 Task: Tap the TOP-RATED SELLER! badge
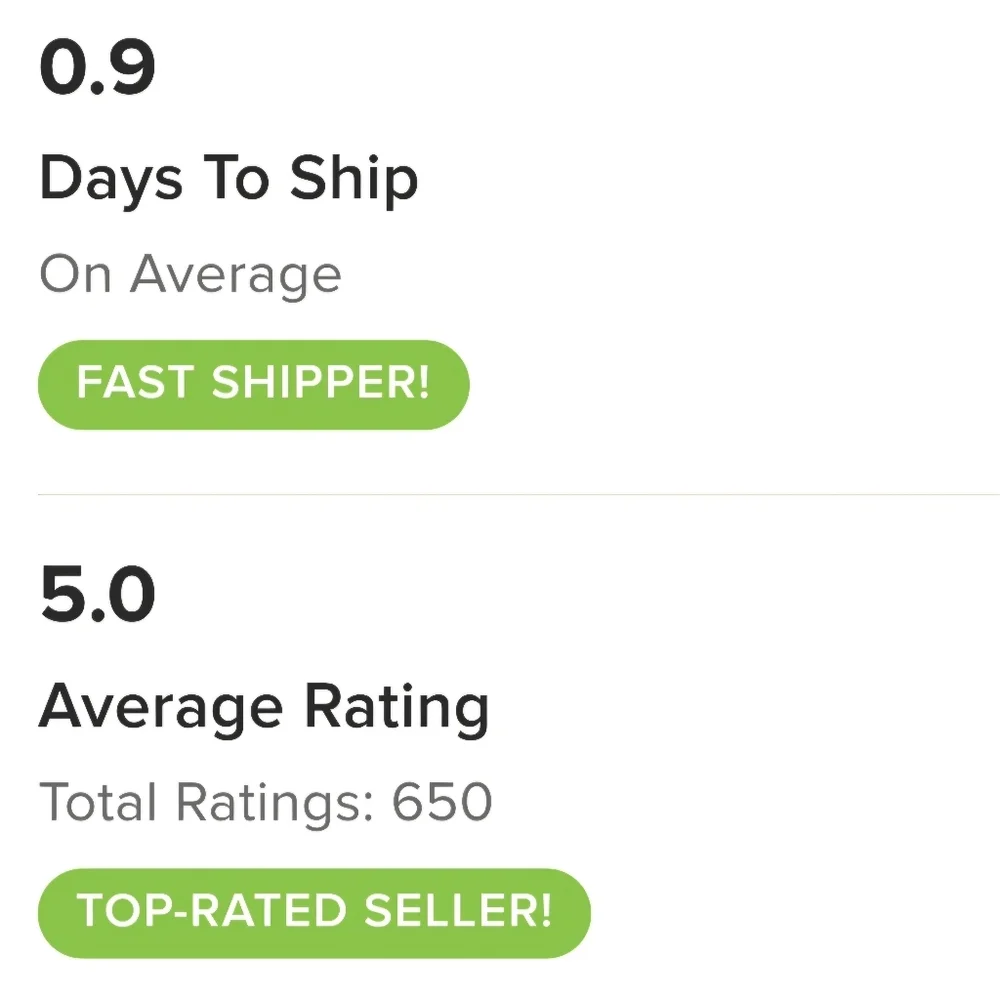(314, 913)
